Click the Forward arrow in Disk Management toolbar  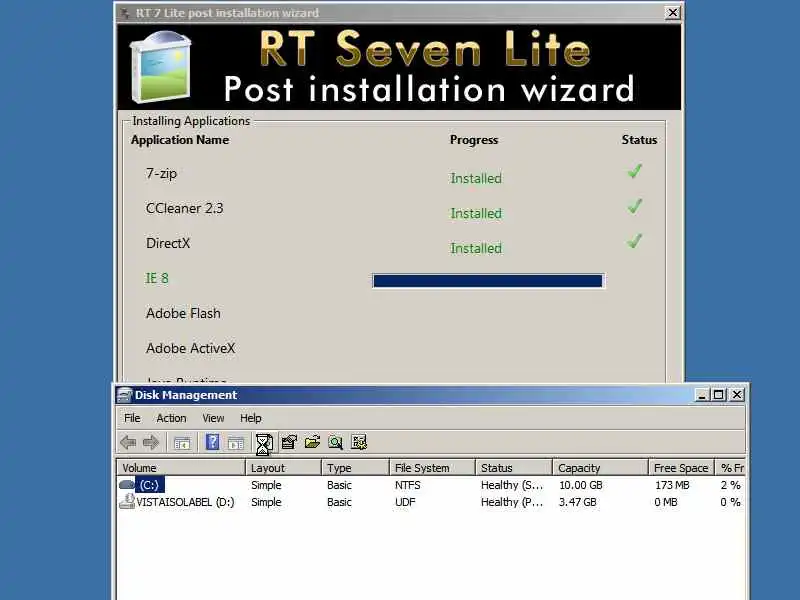151,442
